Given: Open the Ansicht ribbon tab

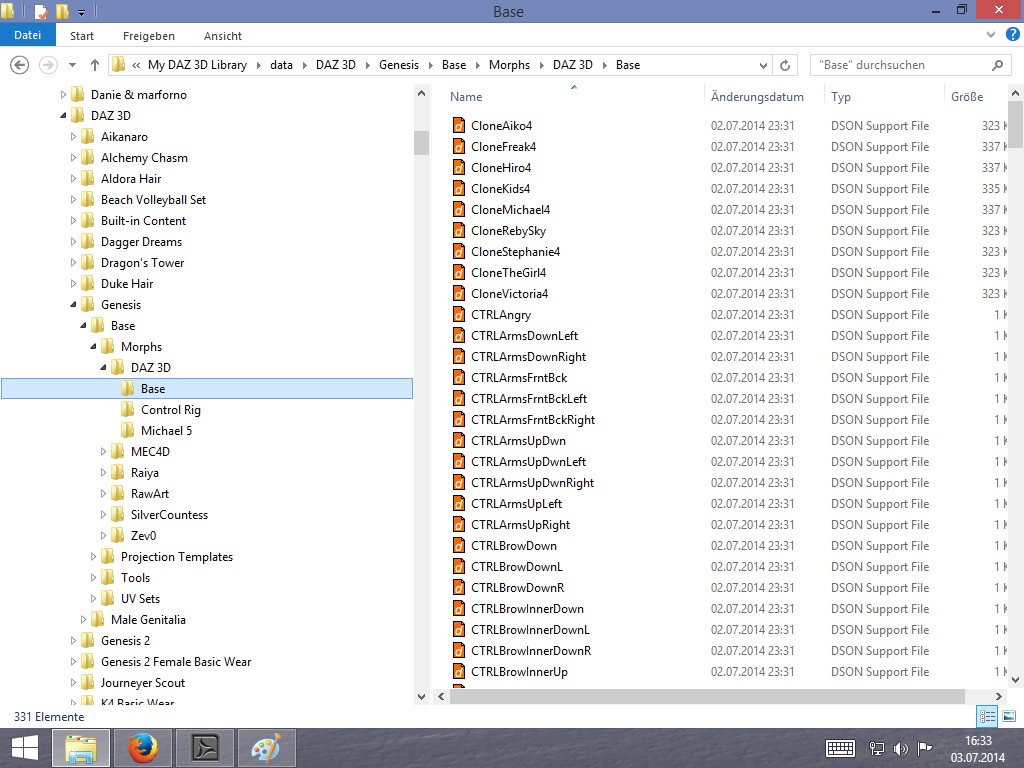Looking at the screenshot, I should click(223, 36).
